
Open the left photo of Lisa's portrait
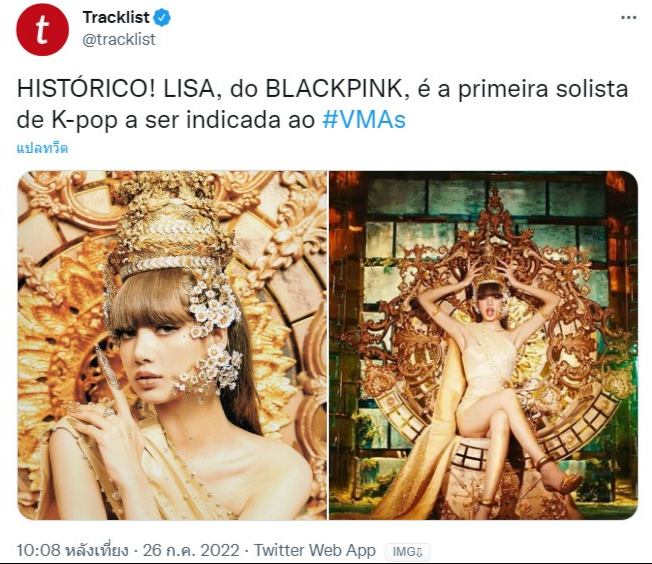click(172, 345)
